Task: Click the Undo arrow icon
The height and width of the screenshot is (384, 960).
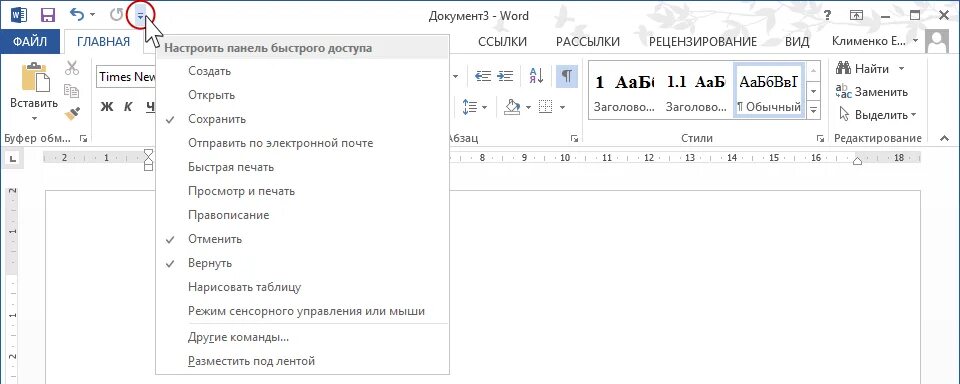Action: pos(77,14)
